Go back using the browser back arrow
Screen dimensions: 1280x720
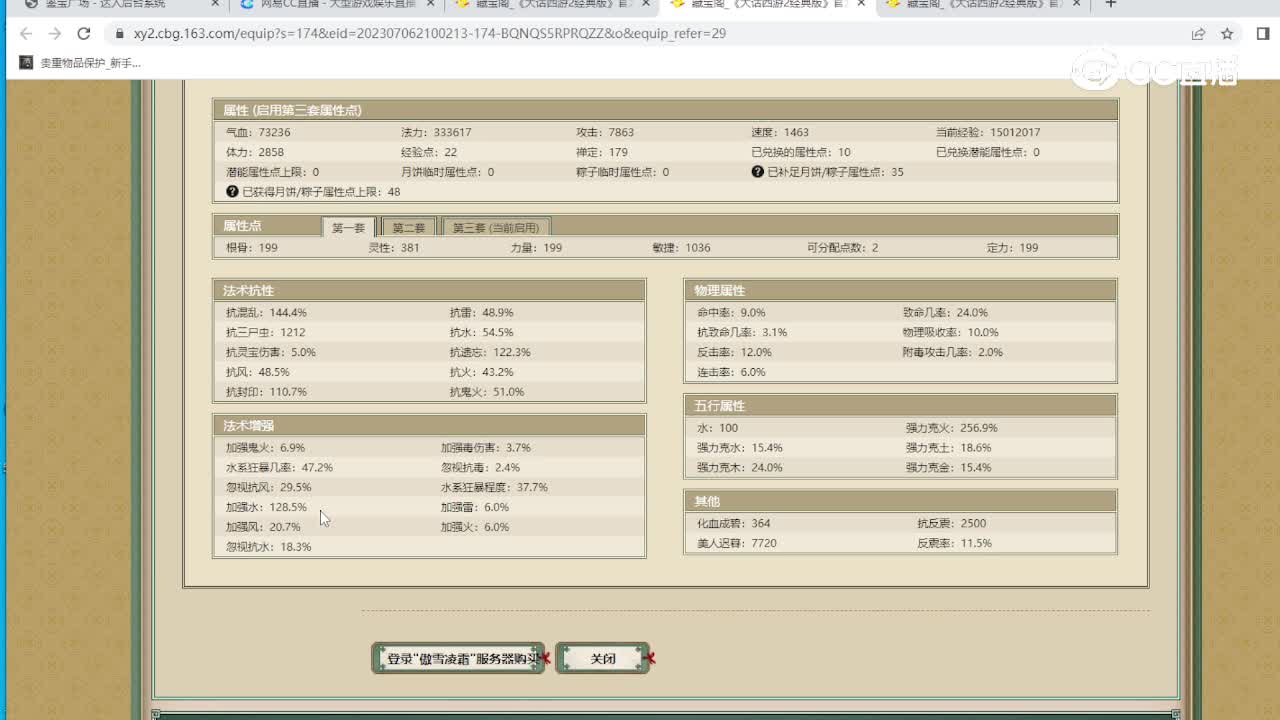point(27,34)
